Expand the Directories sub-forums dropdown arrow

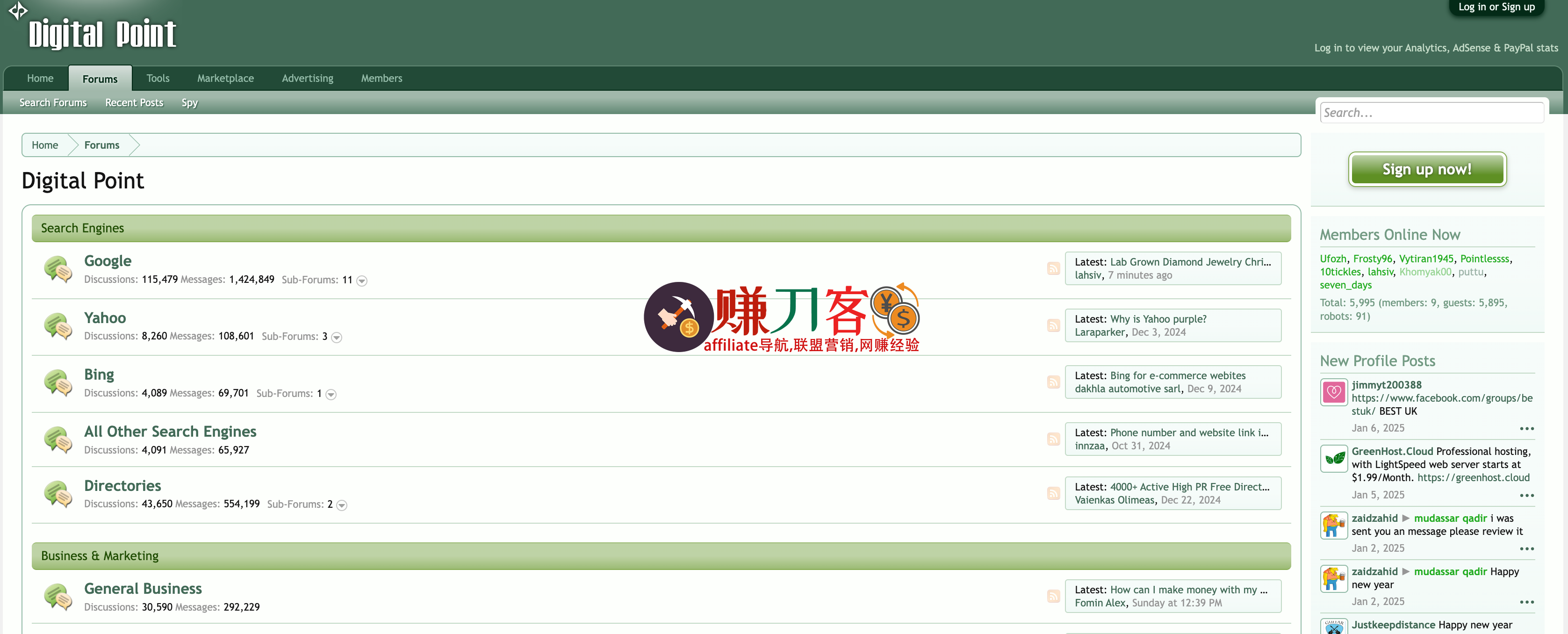pyautogui.click(x=341, y=505)
